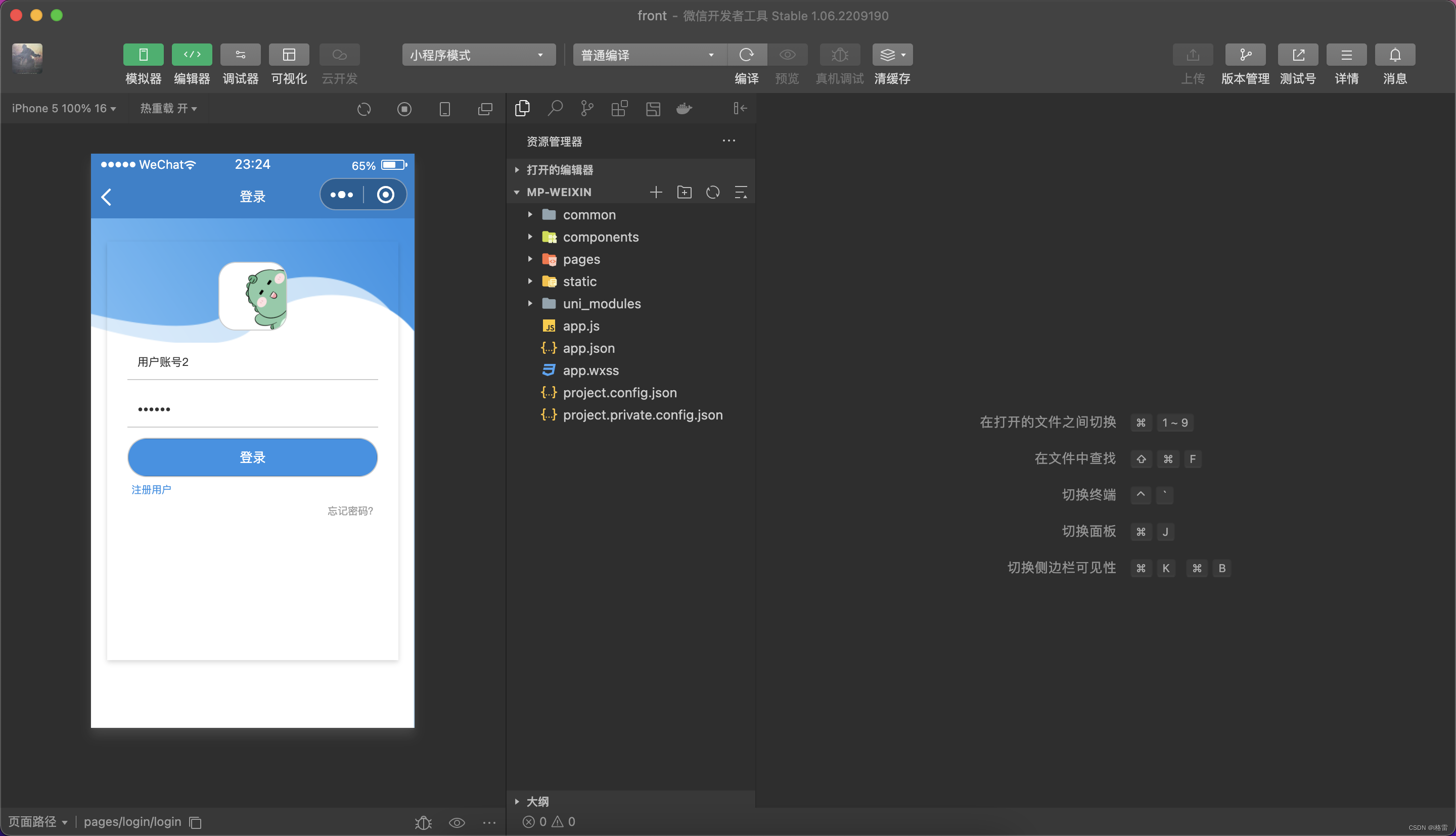Open cloud development
The image size is (1456, 836).
click(x=339, y=55)
